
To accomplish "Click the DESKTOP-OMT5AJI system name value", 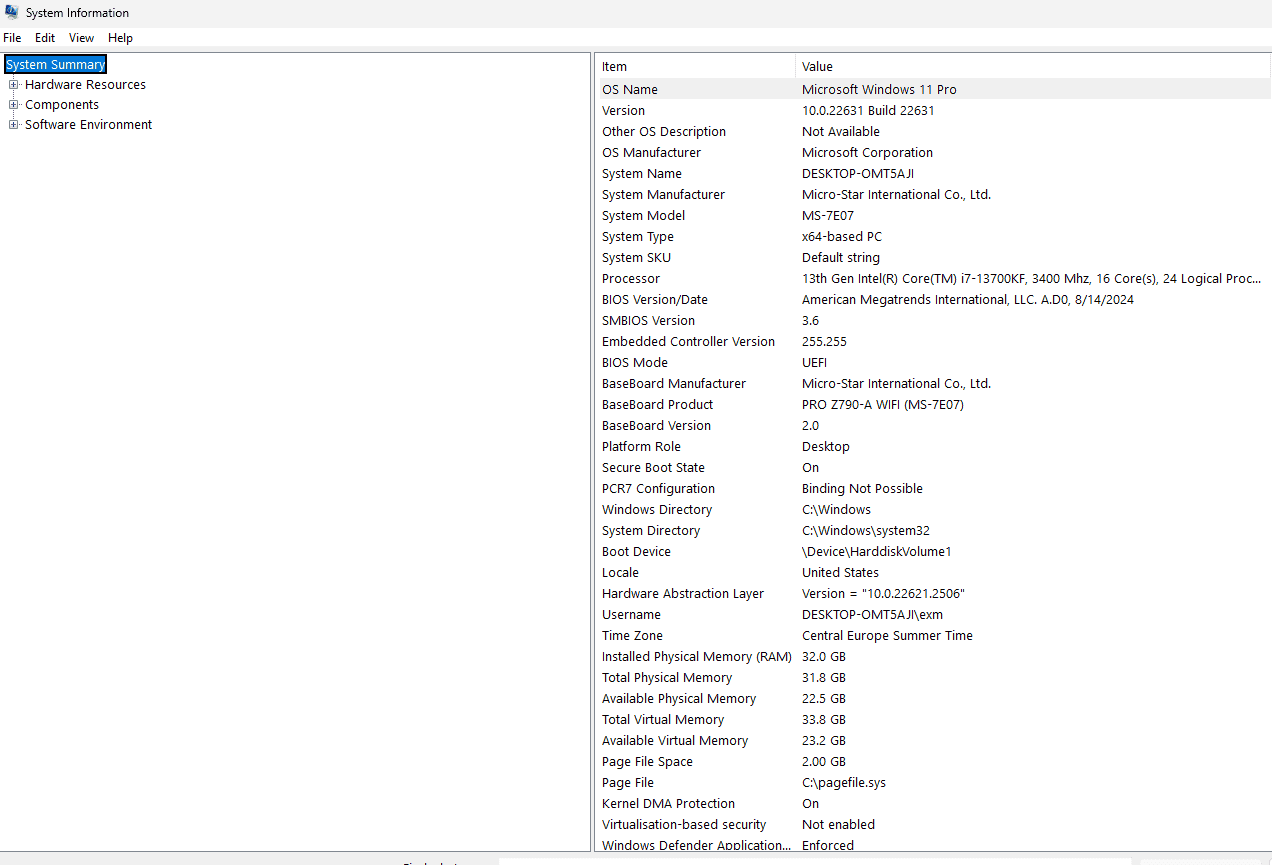I will (858, 174).
